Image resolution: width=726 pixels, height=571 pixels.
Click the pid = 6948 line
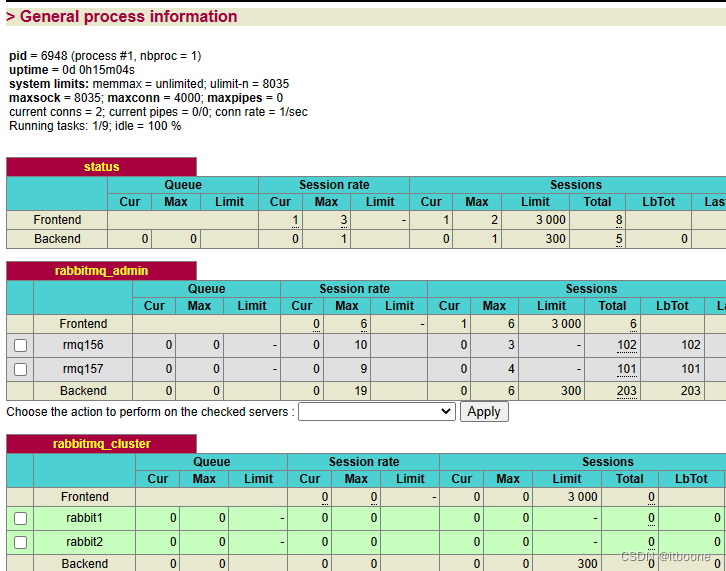click(x=105, y=56)
